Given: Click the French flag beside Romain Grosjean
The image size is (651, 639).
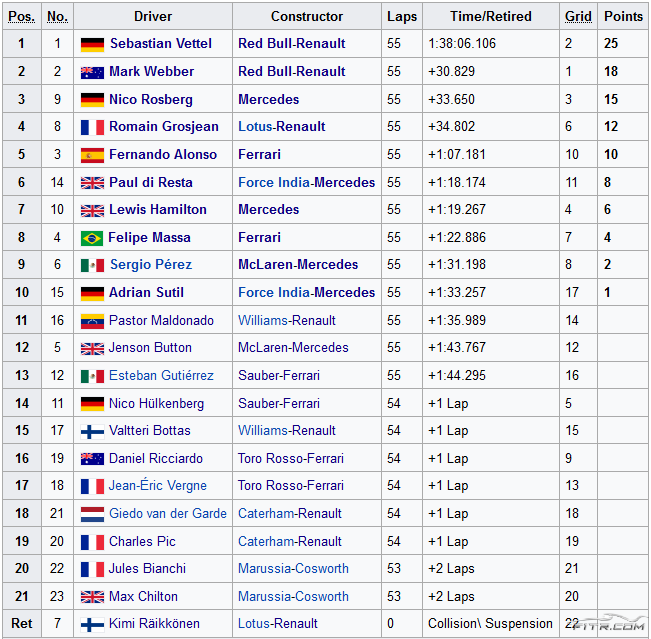Looking at the screenshot, I should (92, 127).
